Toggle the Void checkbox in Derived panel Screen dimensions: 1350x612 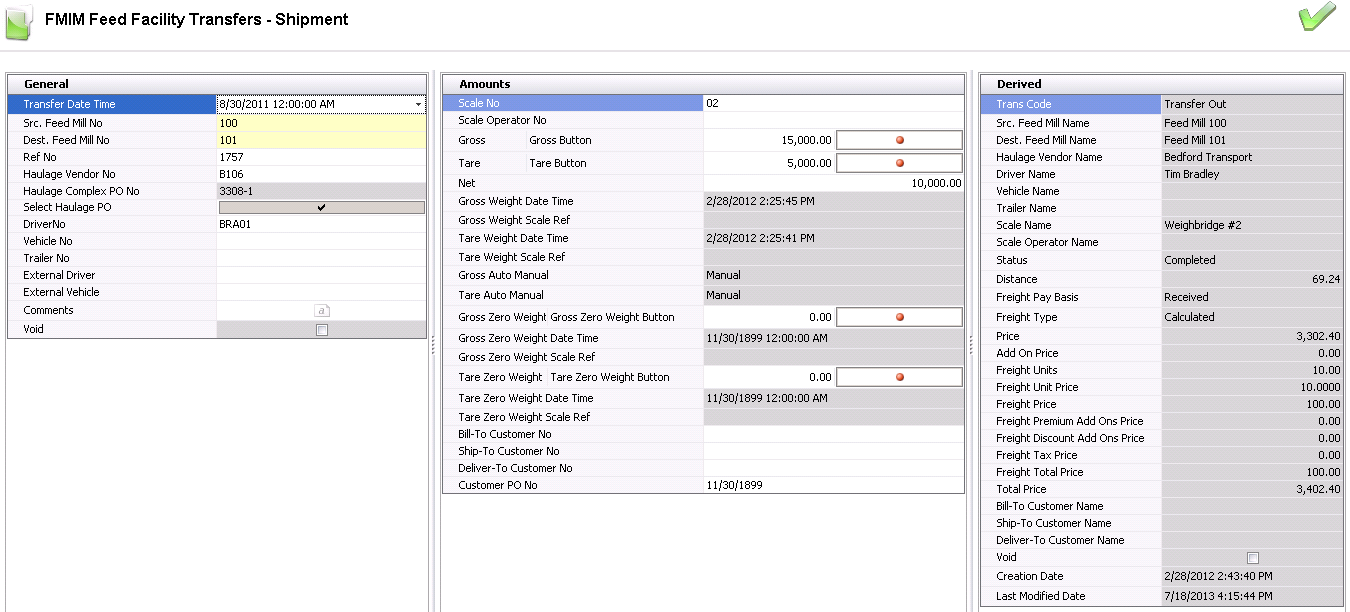click(1252, 557)
